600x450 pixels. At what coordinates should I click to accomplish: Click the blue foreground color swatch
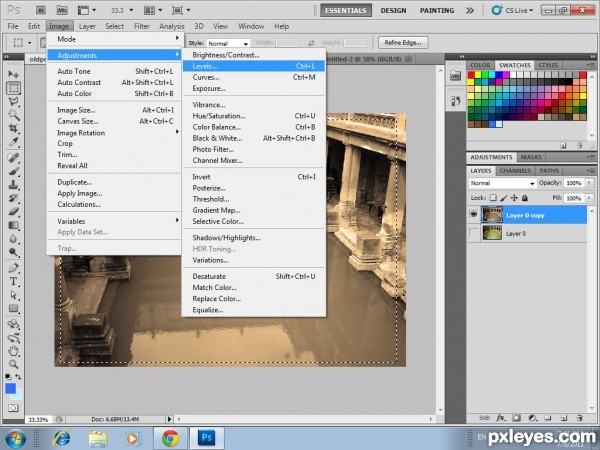tap(10, 388)
